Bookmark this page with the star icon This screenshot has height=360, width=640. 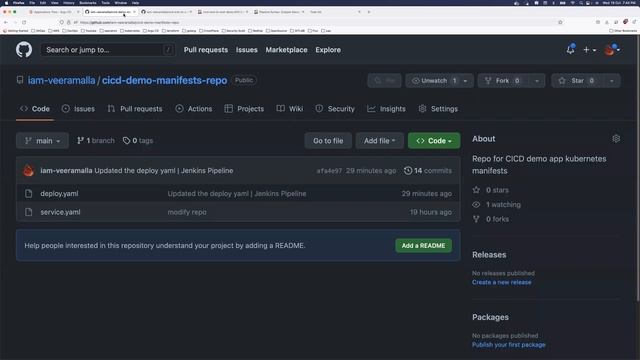coord(560,22)
